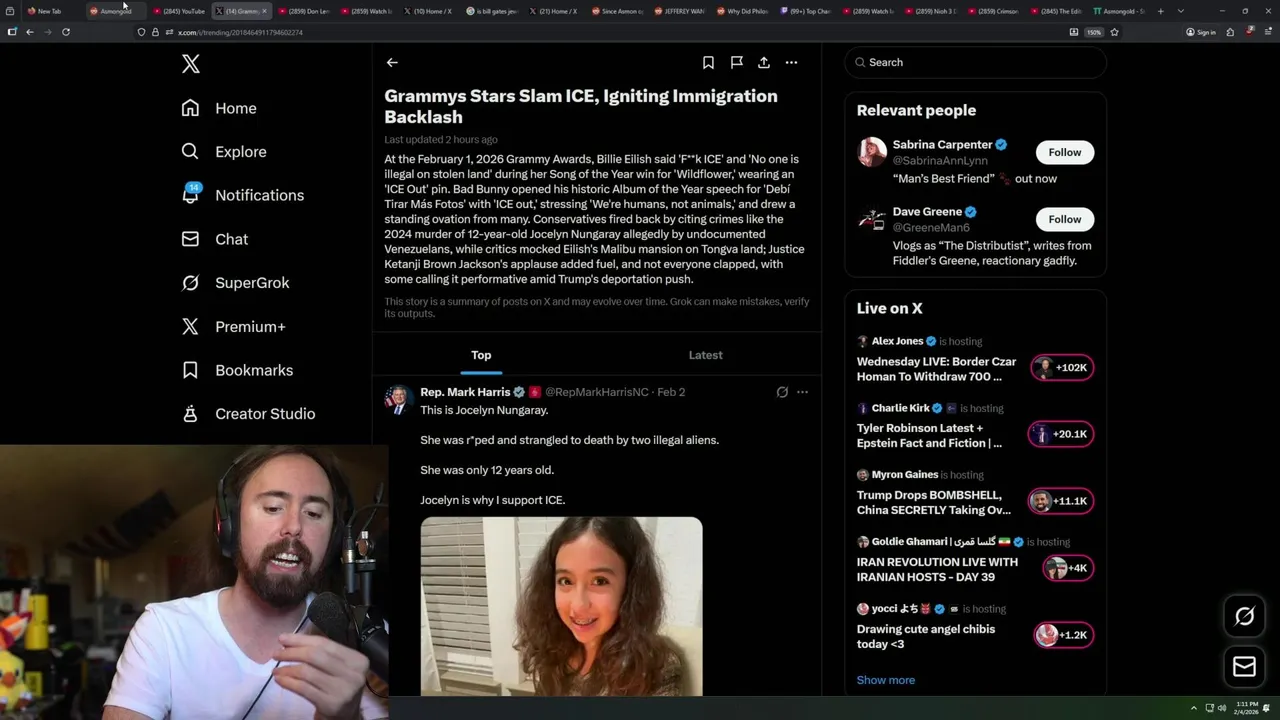The width and height of the screenshot is (1280, 720).
Task: Add a new browser tab
Action: [1160, 11]
